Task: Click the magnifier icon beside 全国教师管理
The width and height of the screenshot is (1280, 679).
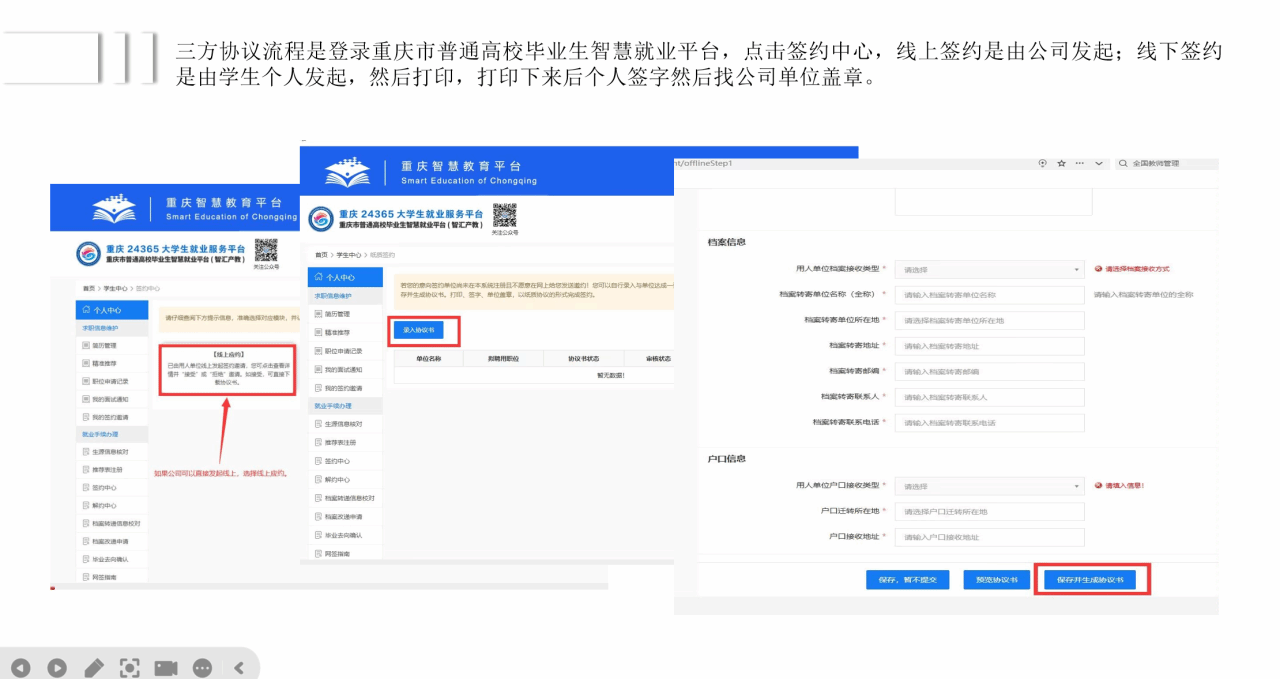Action: click(1123, 163)
